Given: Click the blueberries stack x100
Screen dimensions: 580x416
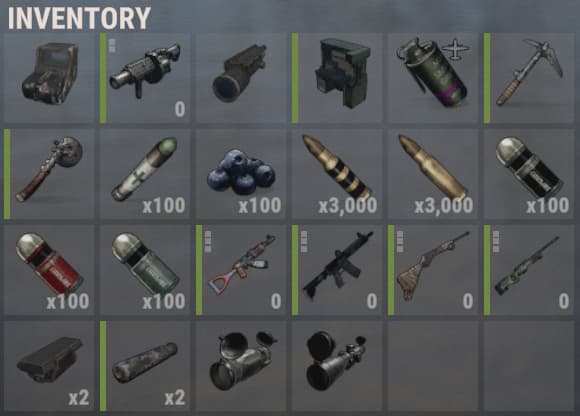Looking at the screenshot, I should (x=241, y=174).
